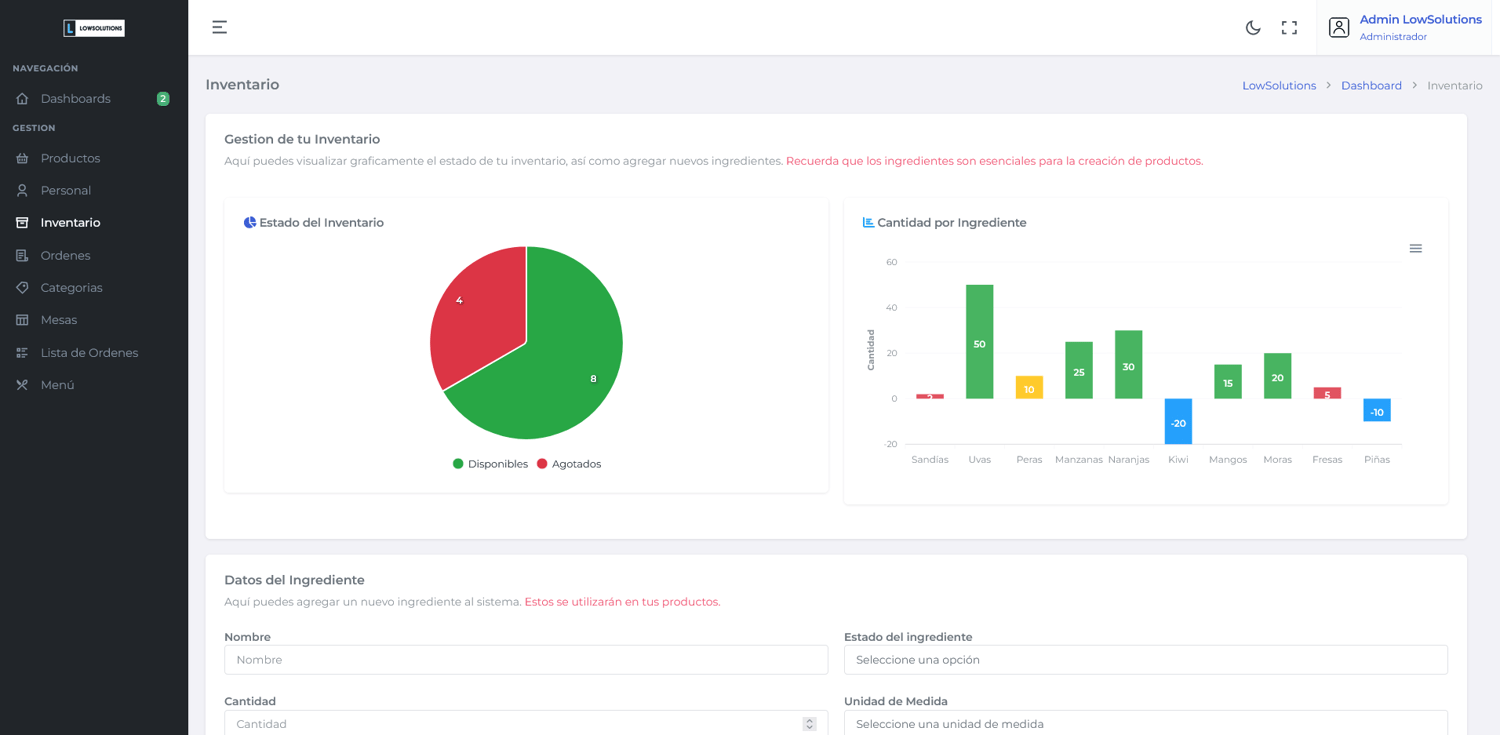
Task: Click the blue Piñas bar
Action: click(1377, 410)
